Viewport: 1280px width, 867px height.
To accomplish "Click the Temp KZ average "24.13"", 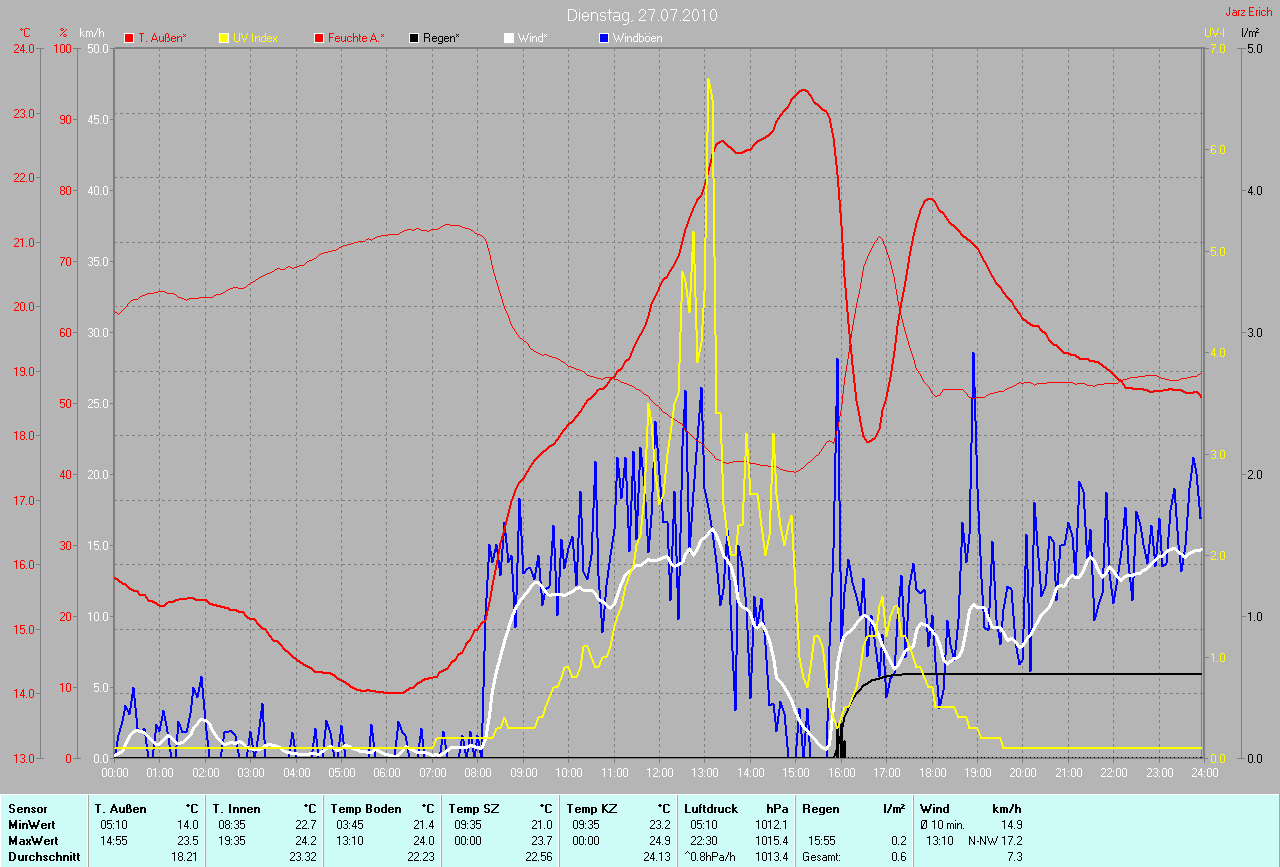I will pos(656,857).
